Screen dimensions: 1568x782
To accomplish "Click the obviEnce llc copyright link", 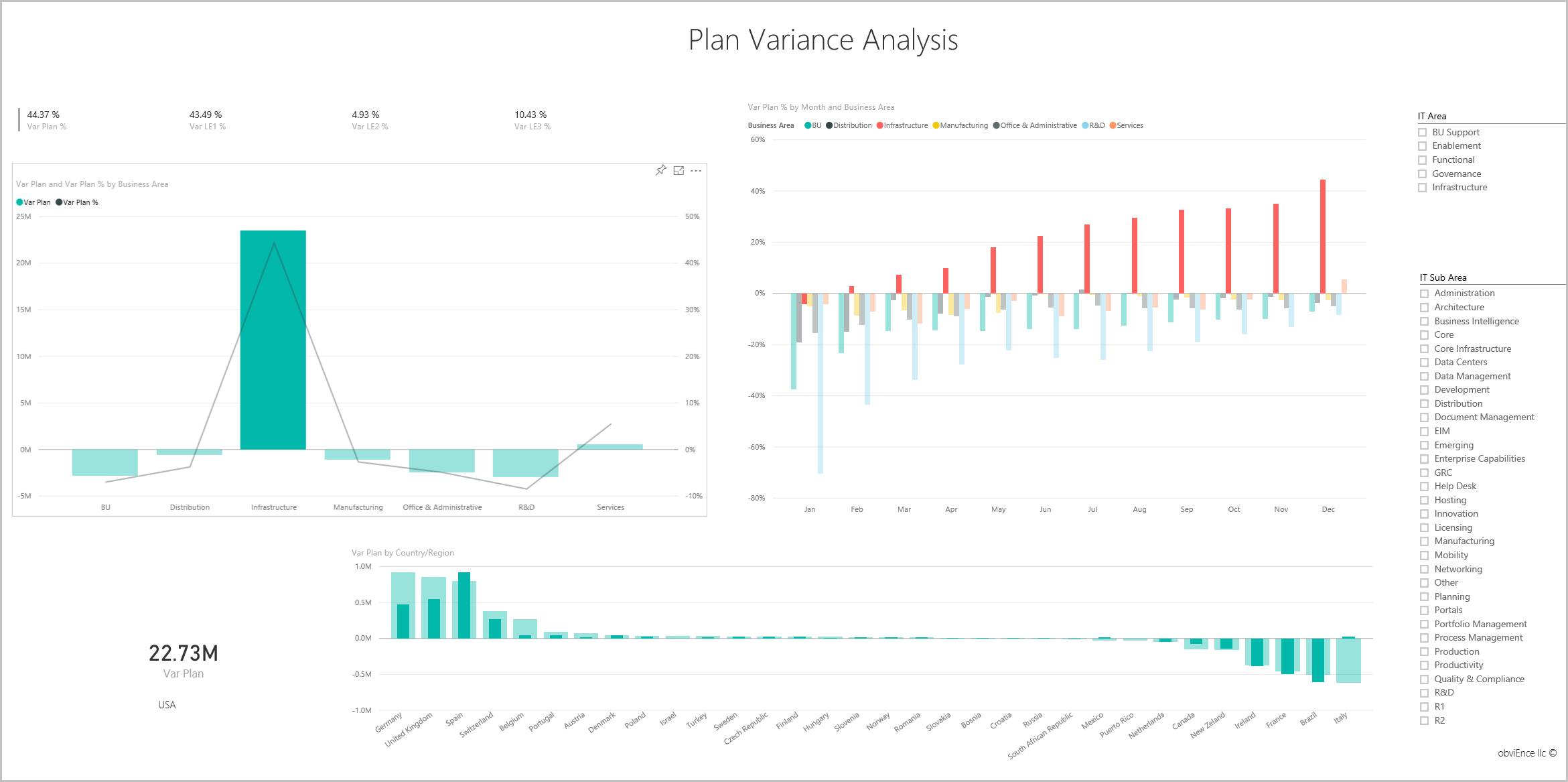I will [1527, 753].
